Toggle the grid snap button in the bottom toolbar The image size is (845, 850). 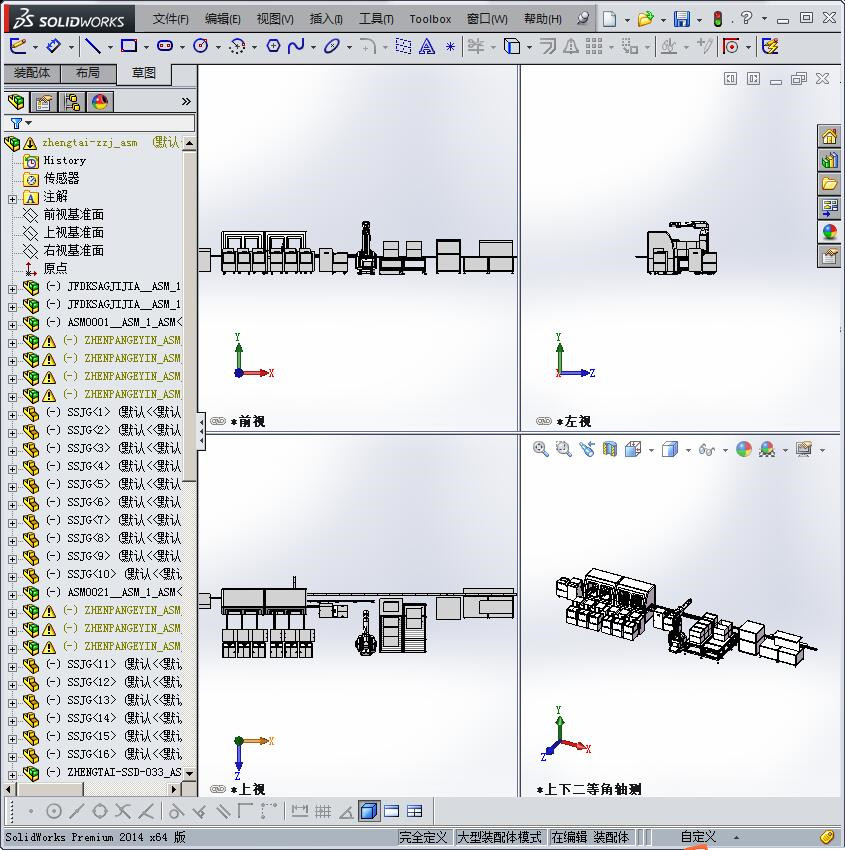tap(323, 812)
